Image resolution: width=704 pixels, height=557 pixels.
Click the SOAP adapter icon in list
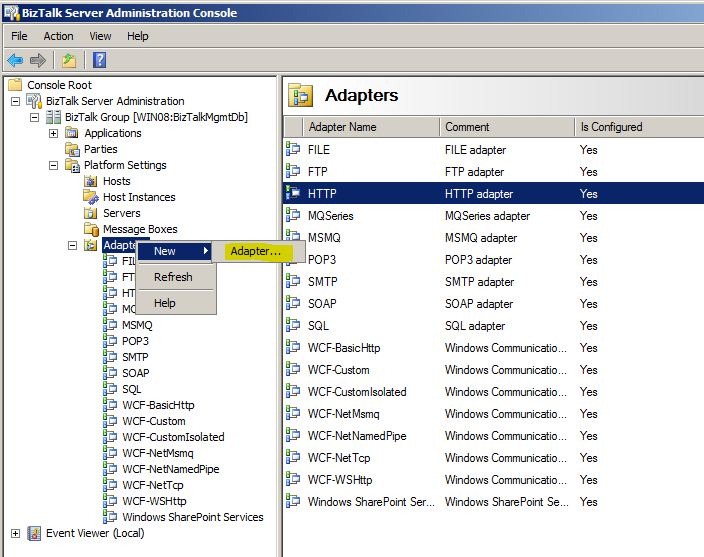(293, 303)
